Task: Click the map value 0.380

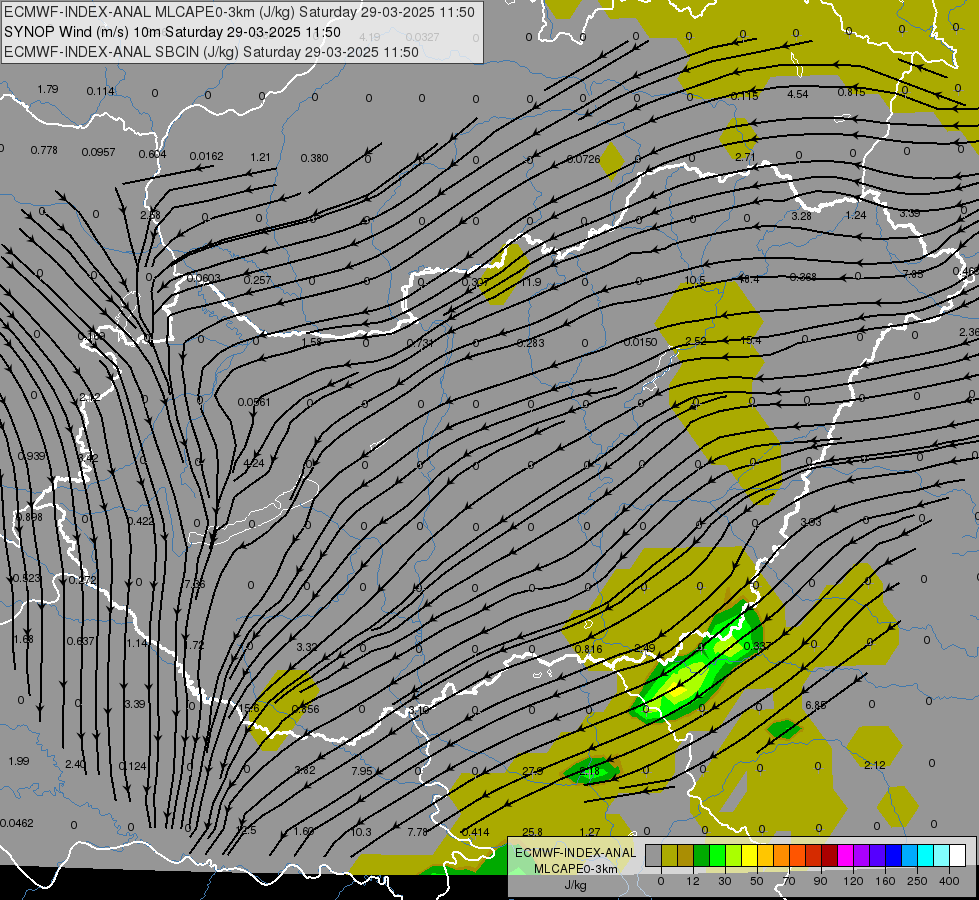Action: (x=314, y=159)
